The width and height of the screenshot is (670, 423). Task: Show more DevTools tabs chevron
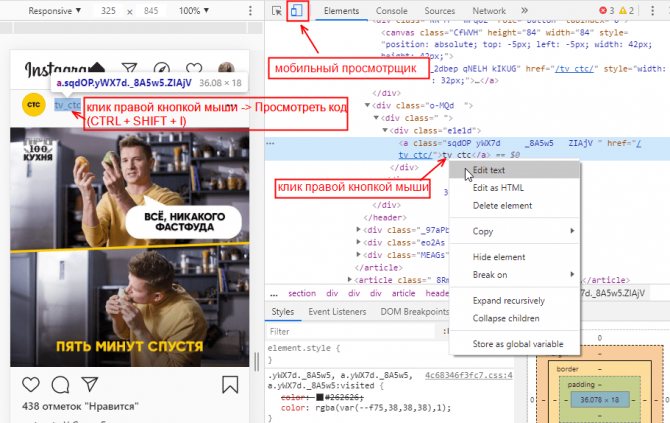coord(524,10)
